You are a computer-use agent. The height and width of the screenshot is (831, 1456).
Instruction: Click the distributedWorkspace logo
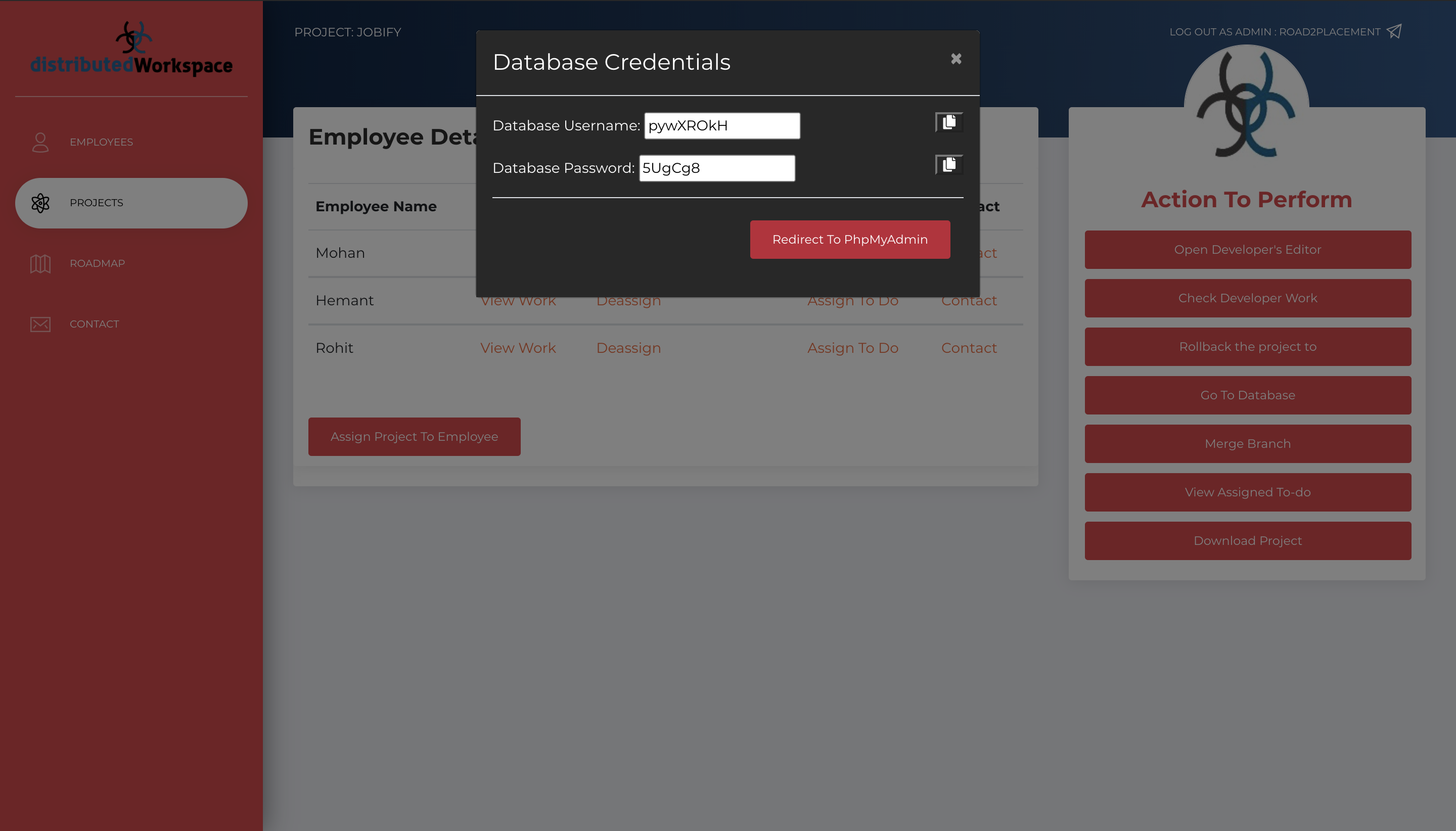click(131, 50)
